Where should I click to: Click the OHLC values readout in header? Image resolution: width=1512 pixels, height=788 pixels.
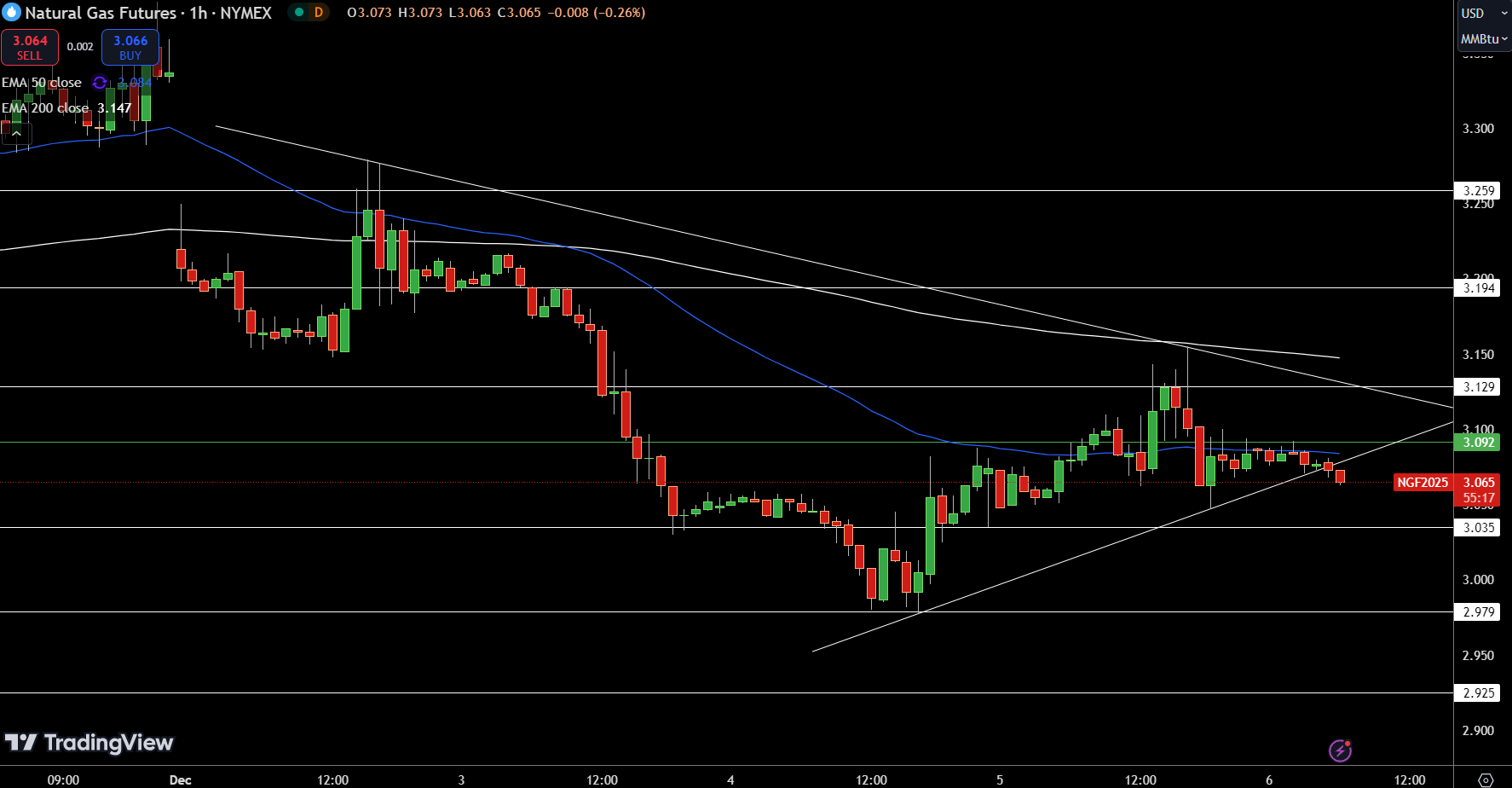[x=496, y=13]
